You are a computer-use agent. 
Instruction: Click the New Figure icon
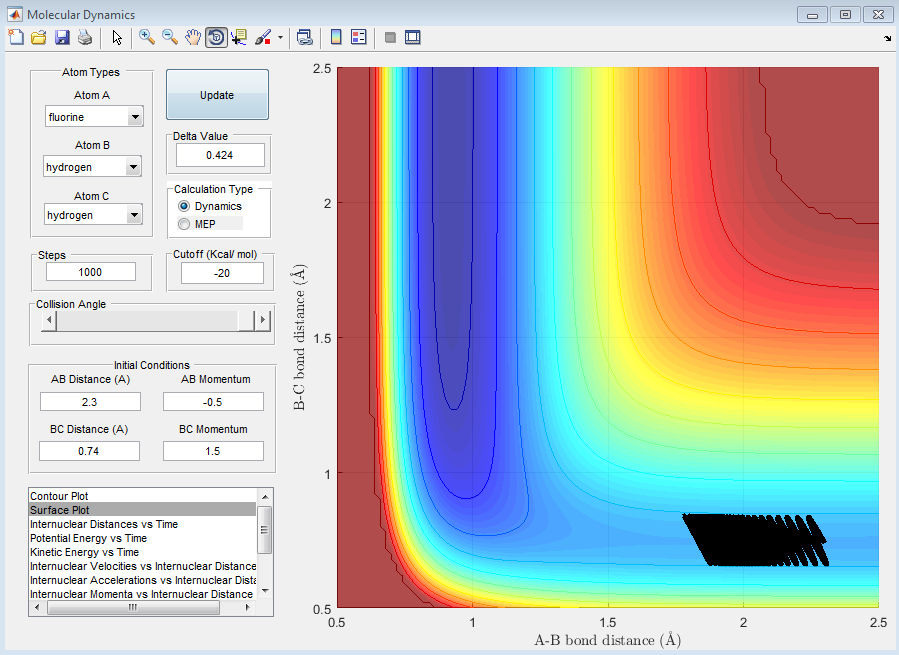coord(15,38)
